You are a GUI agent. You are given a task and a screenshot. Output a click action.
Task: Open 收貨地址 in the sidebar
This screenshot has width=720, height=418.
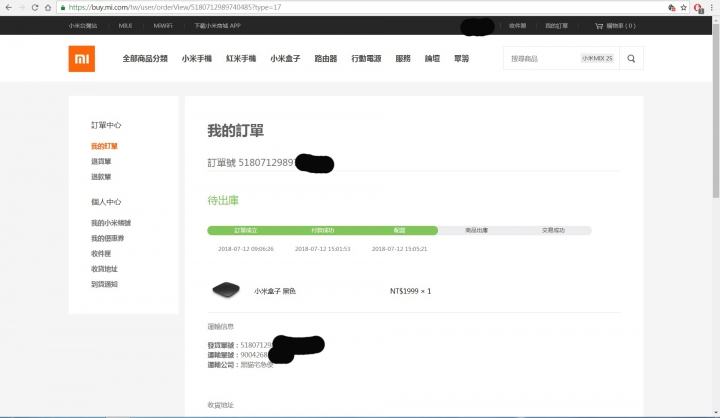click(x=104, y=269)
